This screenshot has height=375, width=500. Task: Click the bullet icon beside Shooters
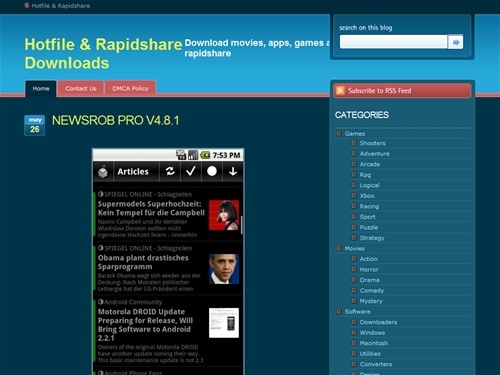[x=354, y=143]
